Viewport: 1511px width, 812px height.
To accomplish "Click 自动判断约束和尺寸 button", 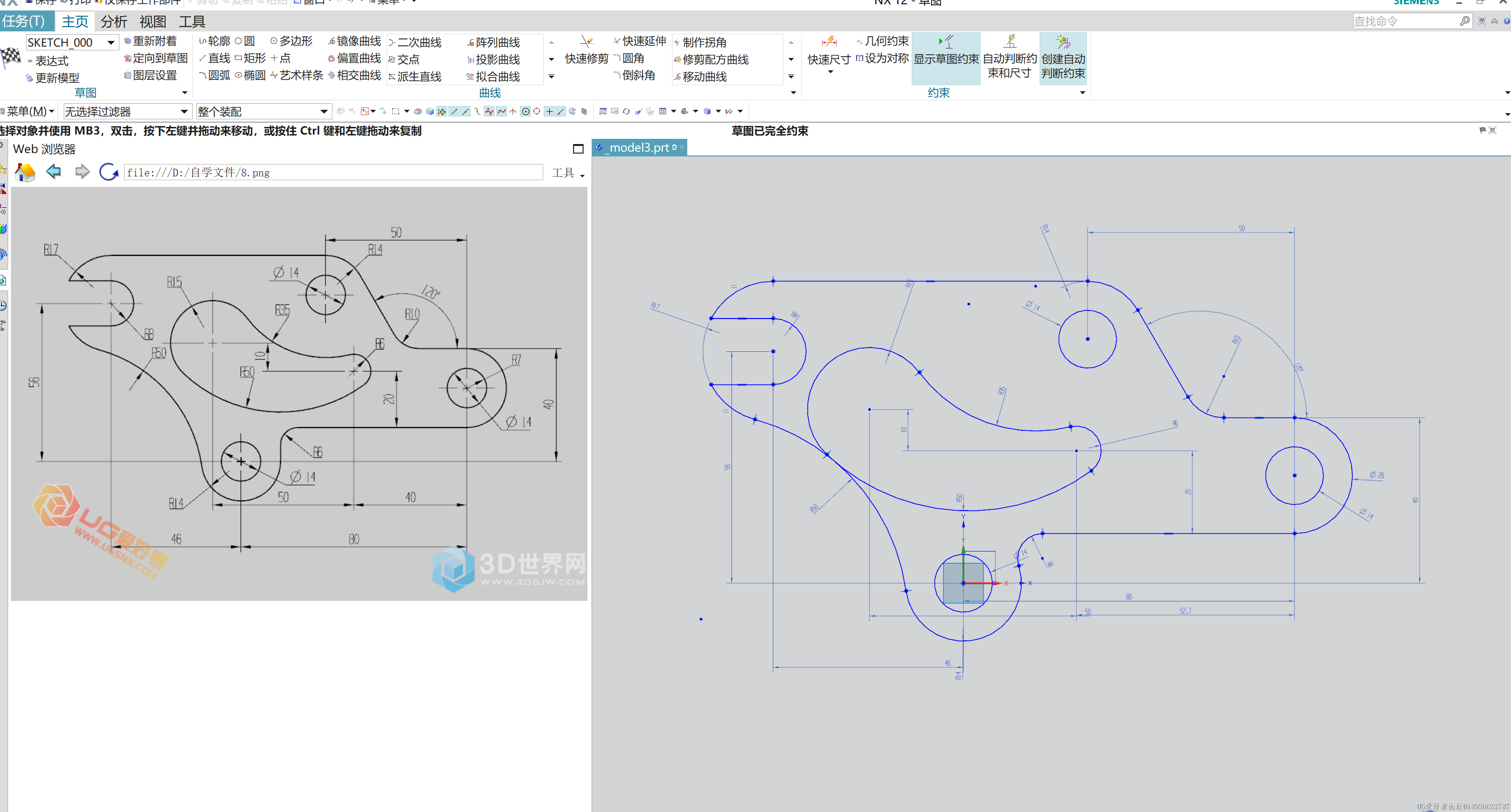I will coord(1010,58).
